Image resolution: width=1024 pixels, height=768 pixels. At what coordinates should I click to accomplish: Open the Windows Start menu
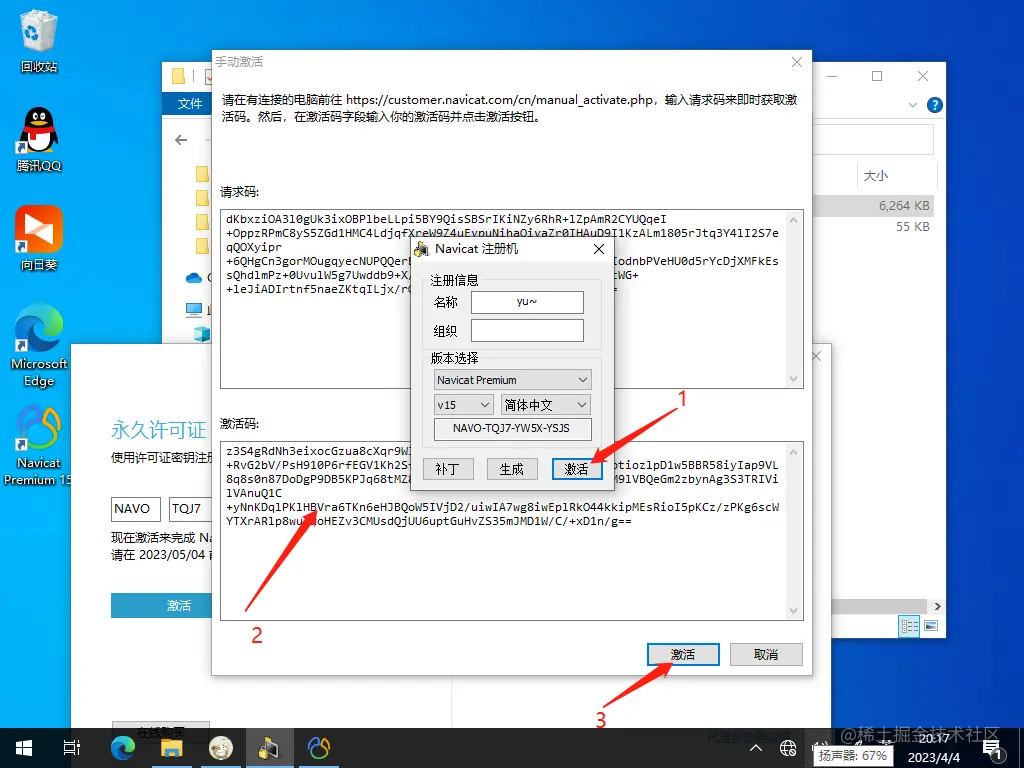coord(24,748)
